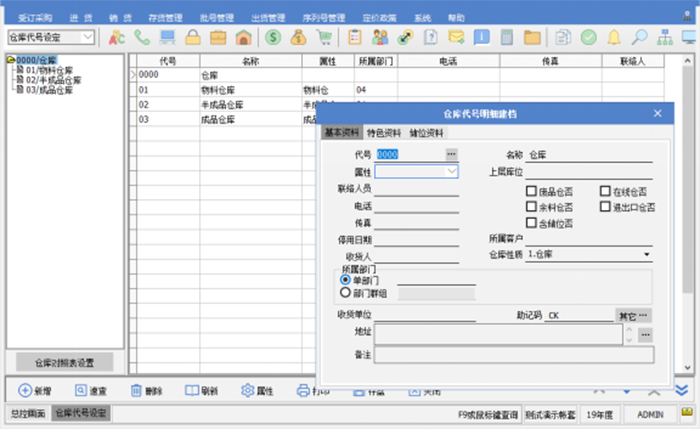This screenshot has width=700, height=429.
Task: Open the 属性 dropdown in dialog
Action: tap(452, 172)
